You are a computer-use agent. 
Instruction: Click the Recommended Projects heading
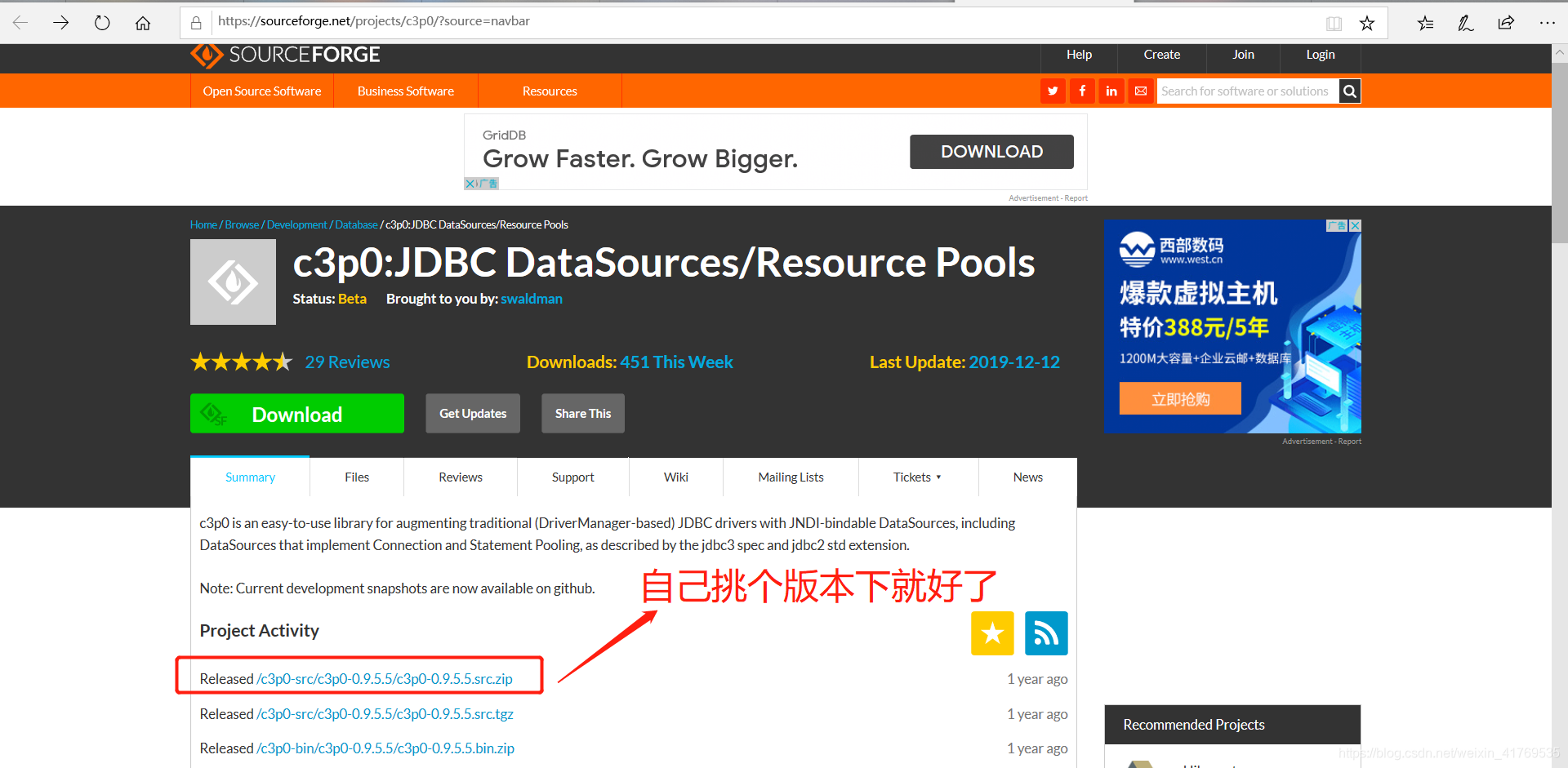tap(1194, 725)
